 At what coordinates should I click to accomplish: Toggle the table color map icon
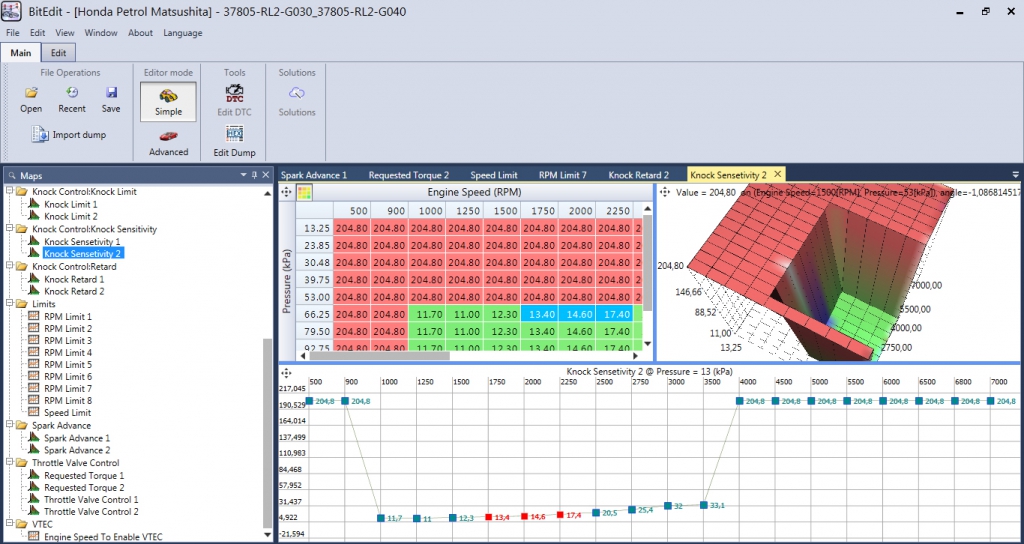tap(304, 192)
